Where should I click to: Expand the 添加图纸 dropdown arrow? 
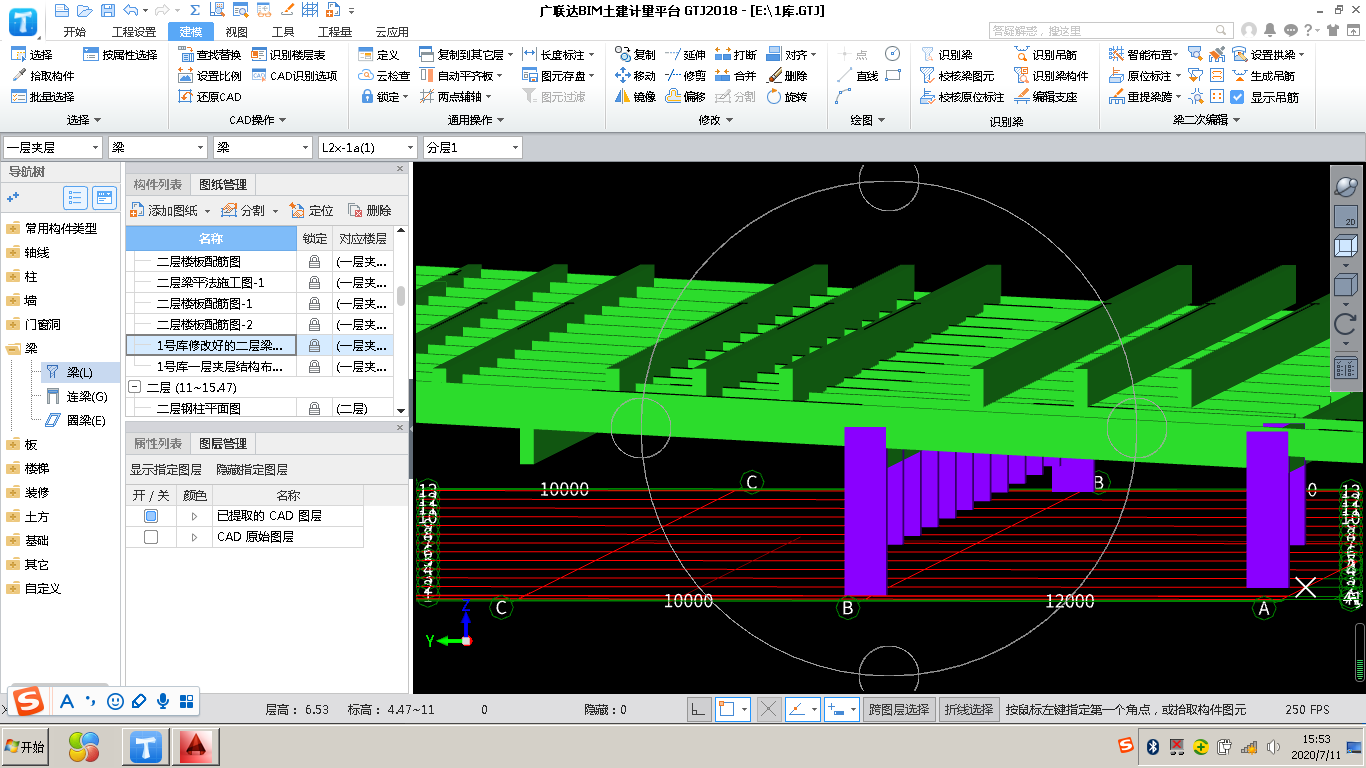click(x=207, y=211)
